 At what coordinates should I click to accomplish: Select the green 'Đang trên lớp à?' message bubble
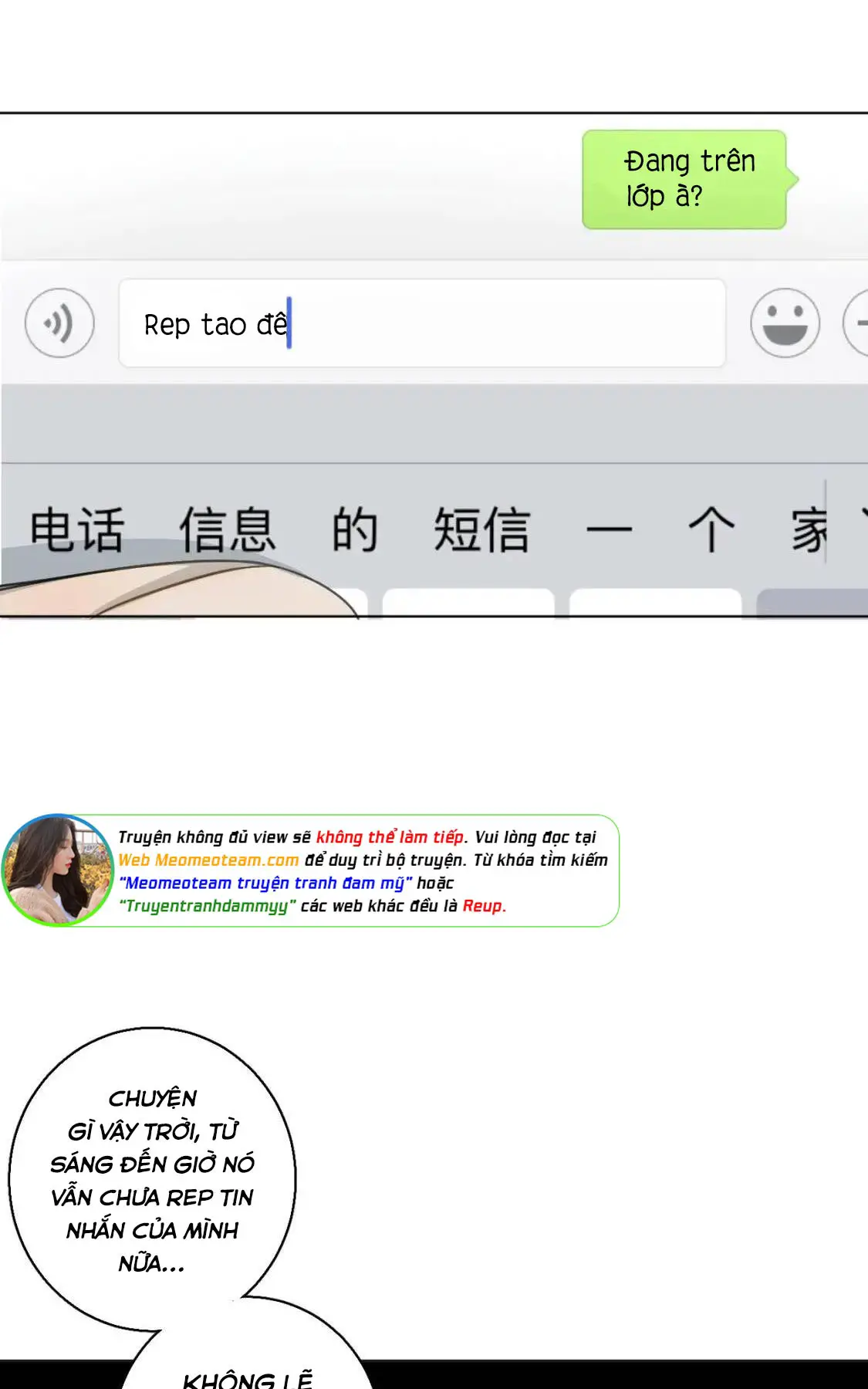click(685, 180)
